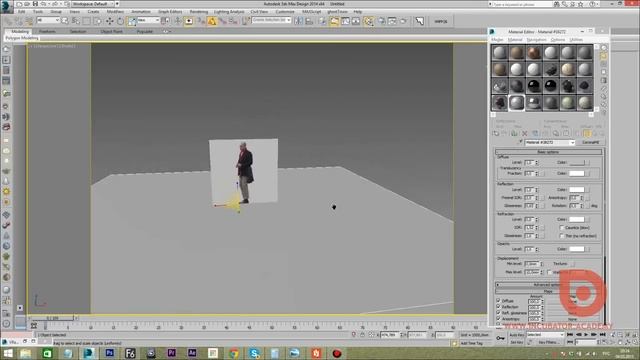Open the Opacity color swatch
640x360 pixels.
point(577,249)
